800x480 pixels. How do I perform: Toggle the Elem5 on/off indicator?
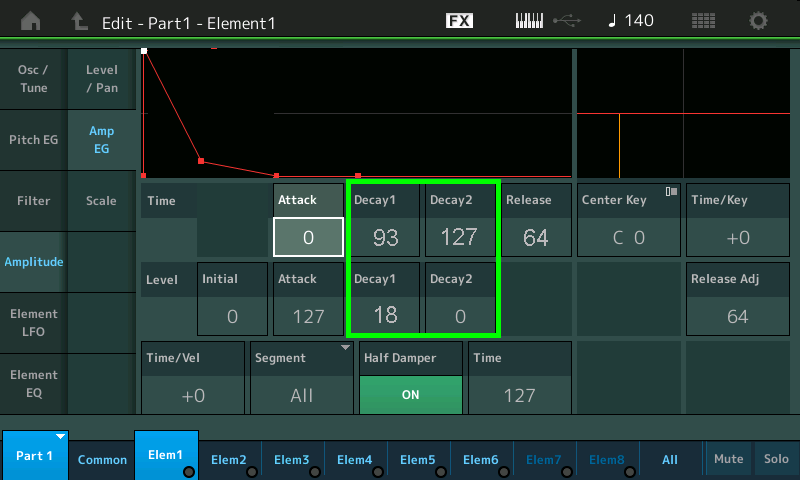point(441,472)
